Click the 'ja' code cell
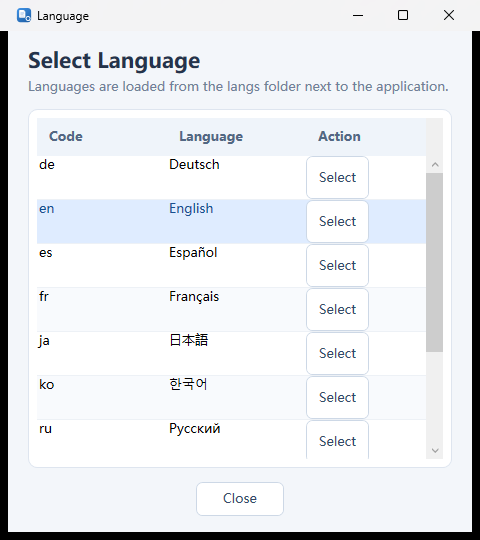Image resolution: width=480 pixels, height=540 pixels. pyautogui.click(x=102, y=354)
